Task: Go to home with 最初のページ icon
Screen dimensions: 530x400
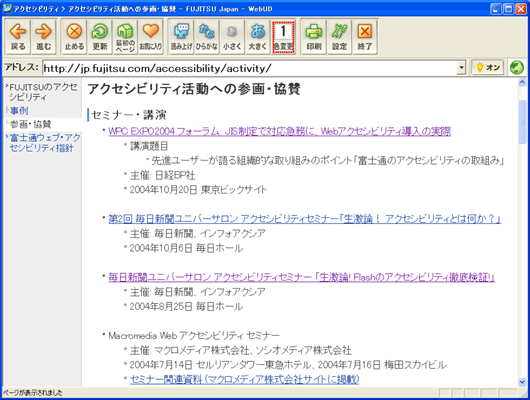Action: (125, 37)
